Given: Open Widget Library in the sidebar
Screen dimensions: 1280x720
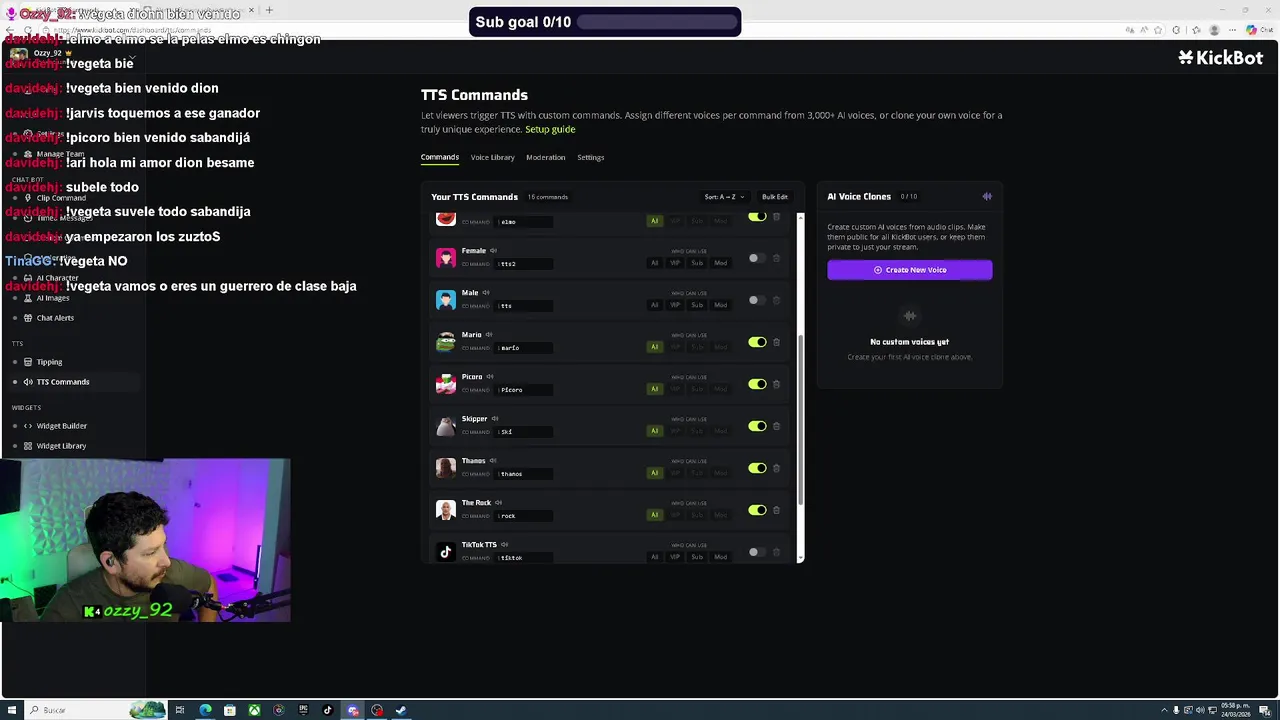Looking at the screenshot, I should (61, 446).
